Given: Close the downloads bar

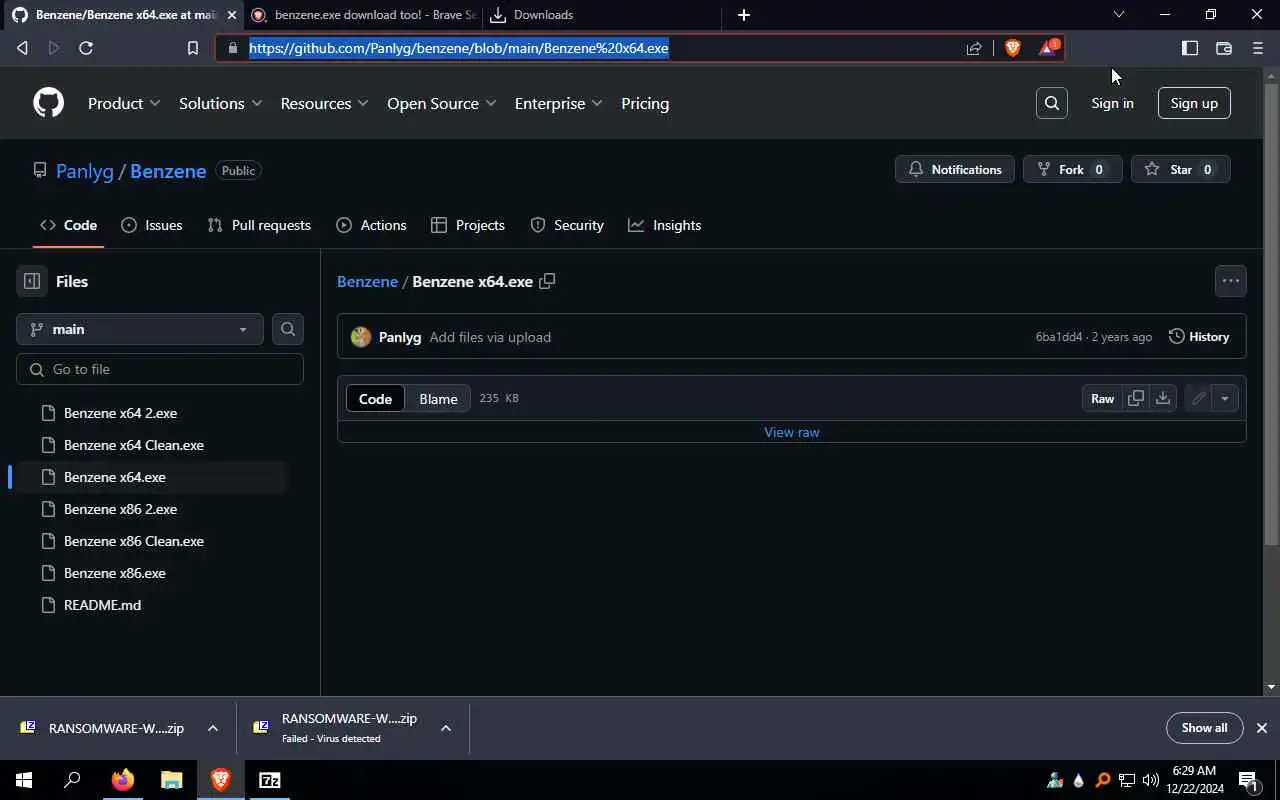Looking at the screenshot, I should coord(1262,728).
